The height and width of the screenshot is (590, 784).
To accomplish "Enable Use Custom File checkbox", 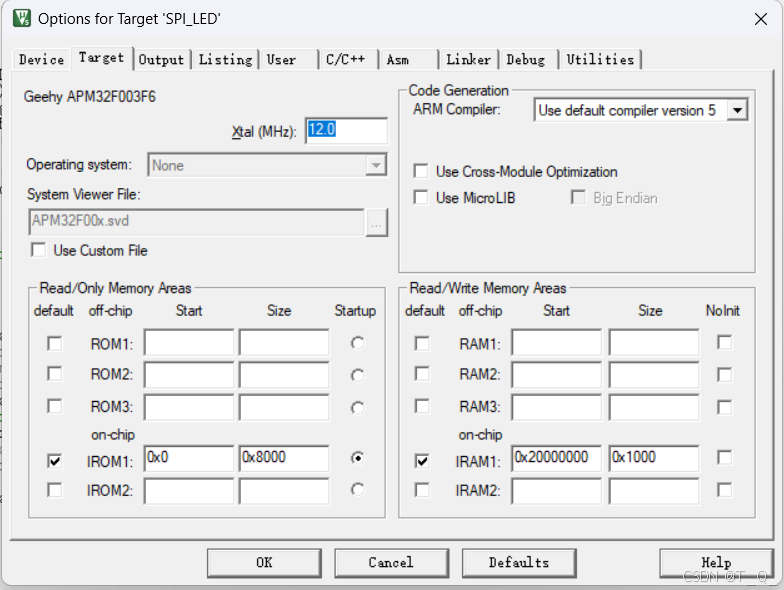I will click(x=38, y=250).
